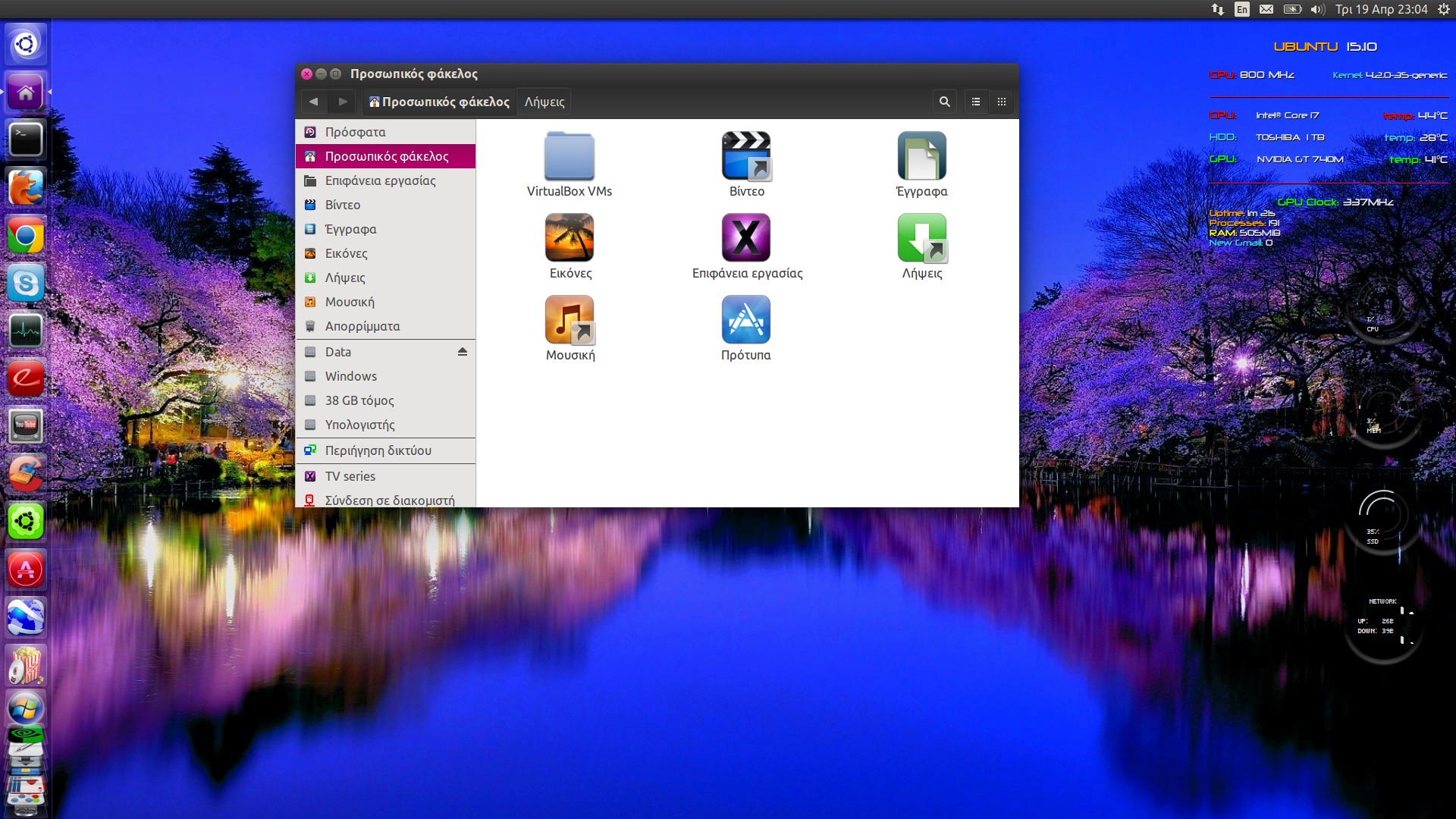Open the keyboard layout En indicator menu
Image resolution: width=1456 pixels, height=819 pixels.
(x=1242, y=9)
